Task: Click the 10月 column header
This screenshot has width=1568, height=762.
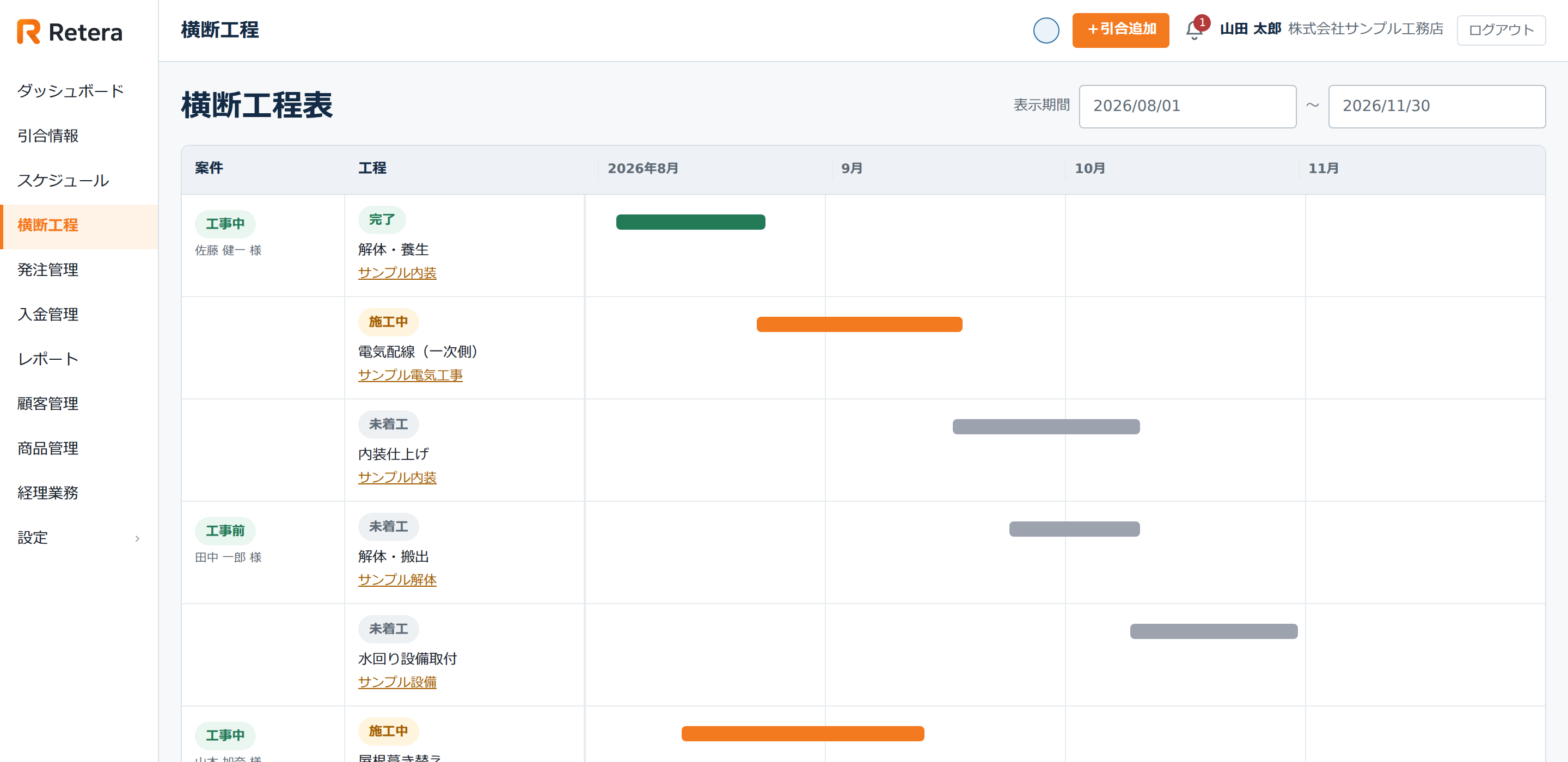Action: pyautogui.click(x=1089, y=169)
